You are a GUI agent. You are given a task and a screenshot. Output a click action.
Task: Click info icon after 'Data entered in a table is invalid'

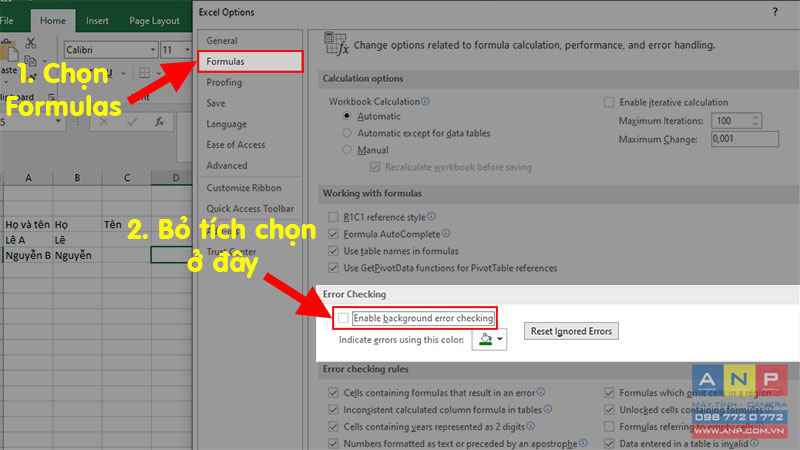[x=754, y=443]
